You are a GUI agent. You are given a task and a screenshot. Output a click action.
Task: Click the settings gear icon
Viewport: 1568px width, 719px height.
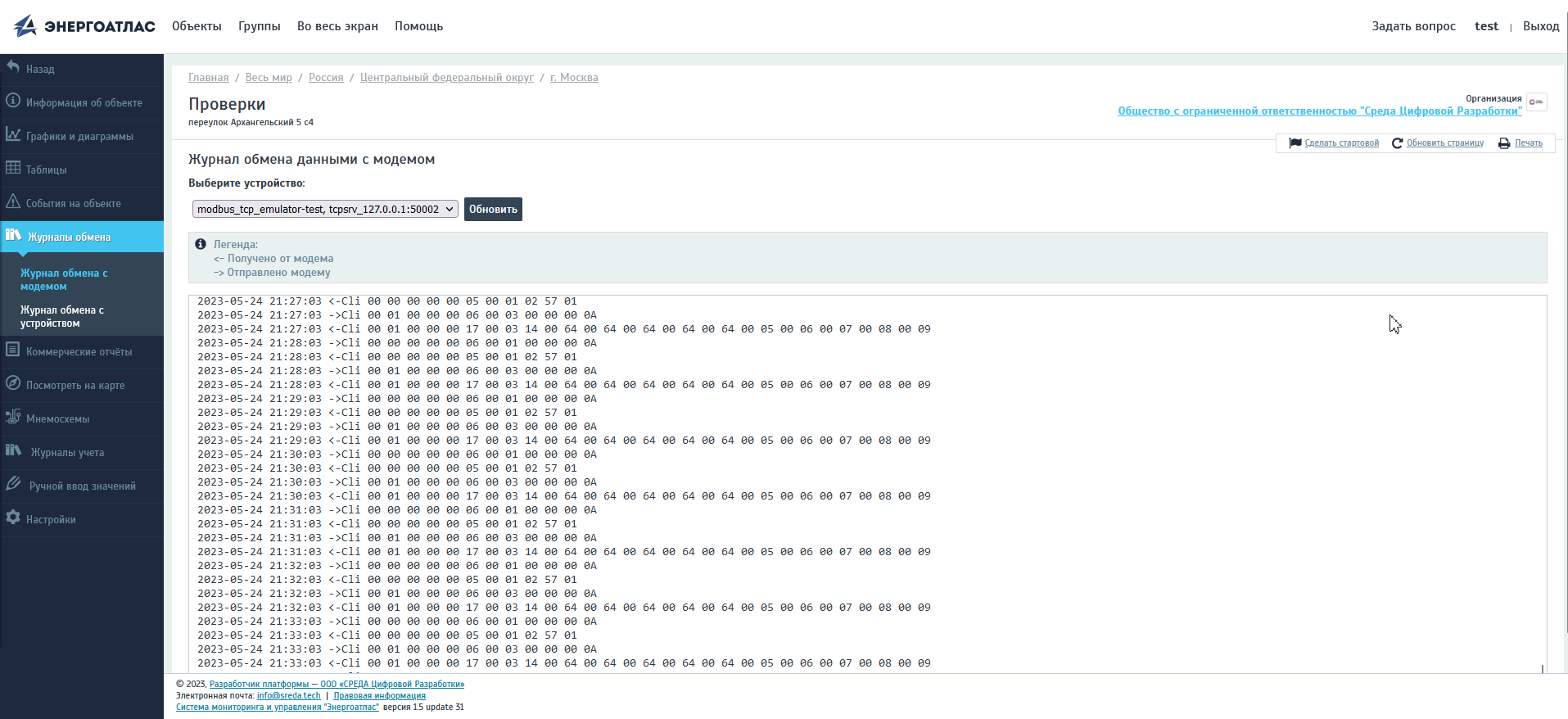[13, 518]
